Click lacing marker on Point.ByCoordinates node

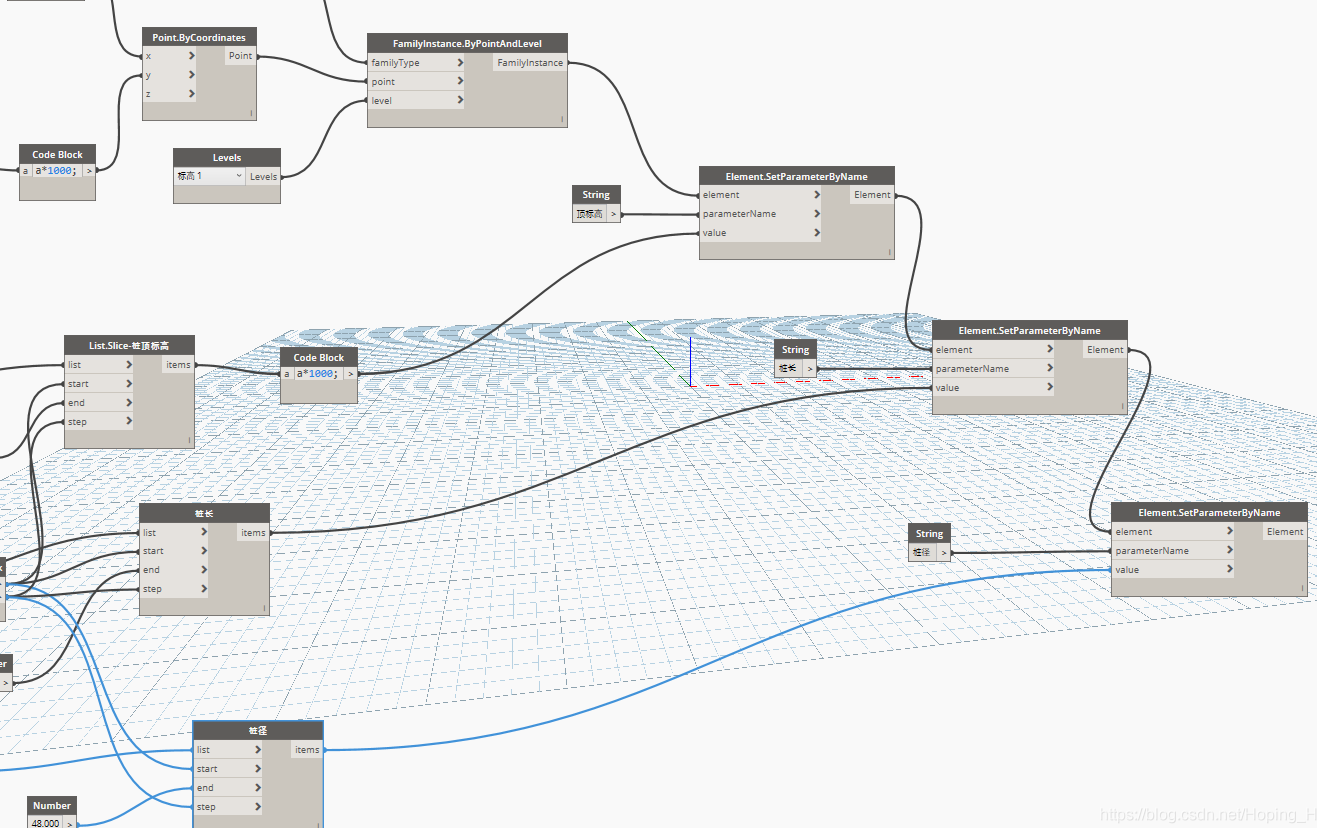pyautogui.click(x=251, y=113)
